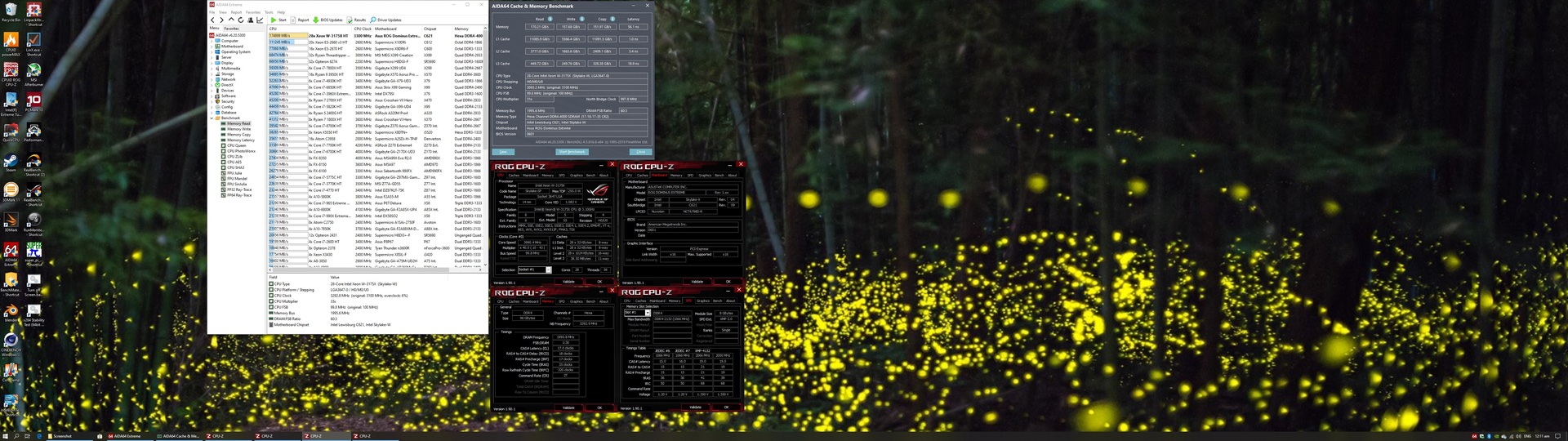This screenshot has width=1568, height=441.
Task: Select CPU PhotoWorxx benchmark in tree
Action: pos(240,151)
